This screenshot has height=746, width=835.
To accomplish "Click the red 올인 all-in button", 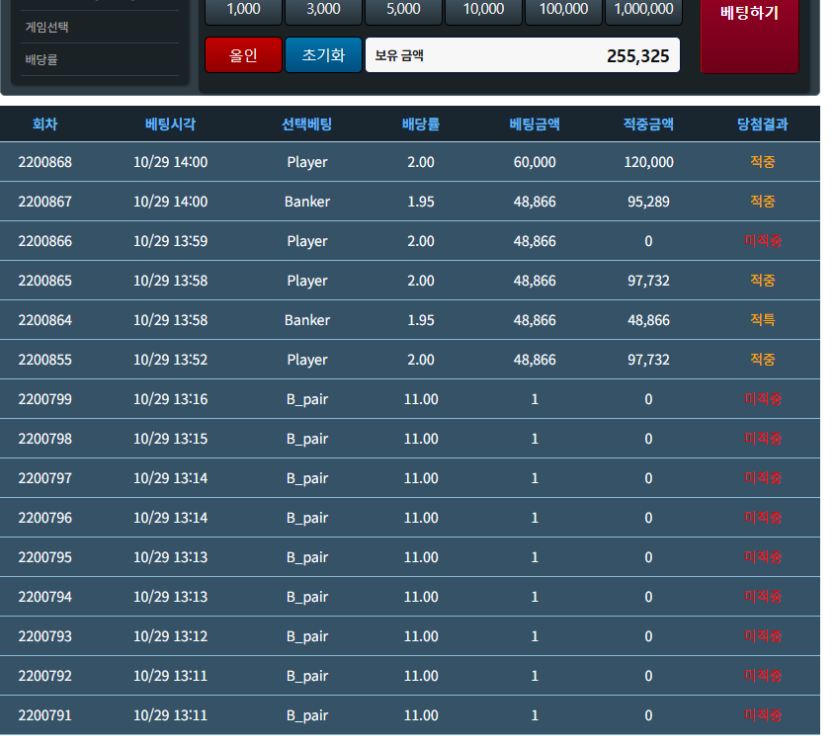I will pos(243,55).
